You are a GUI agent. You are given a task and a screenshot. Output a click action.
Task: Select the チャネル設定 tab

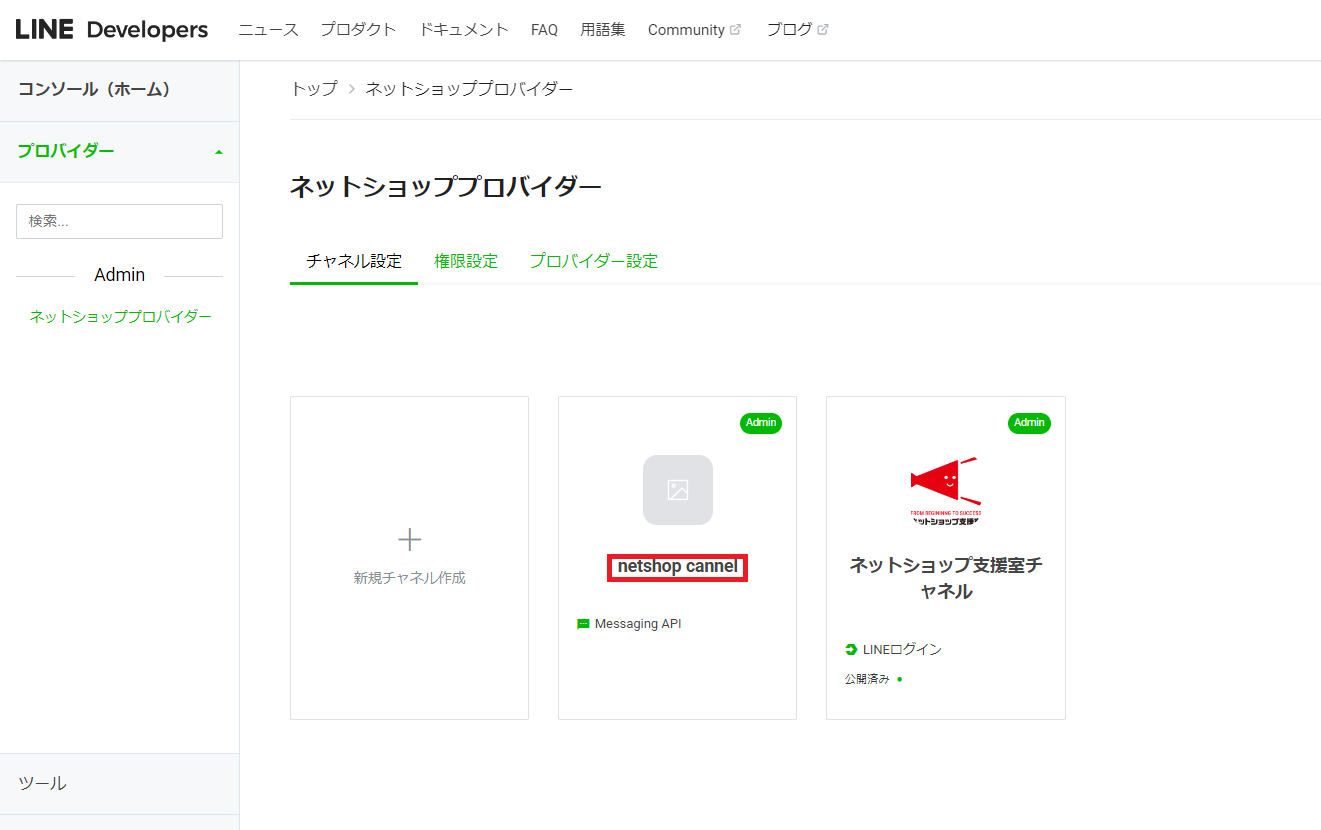354,261
